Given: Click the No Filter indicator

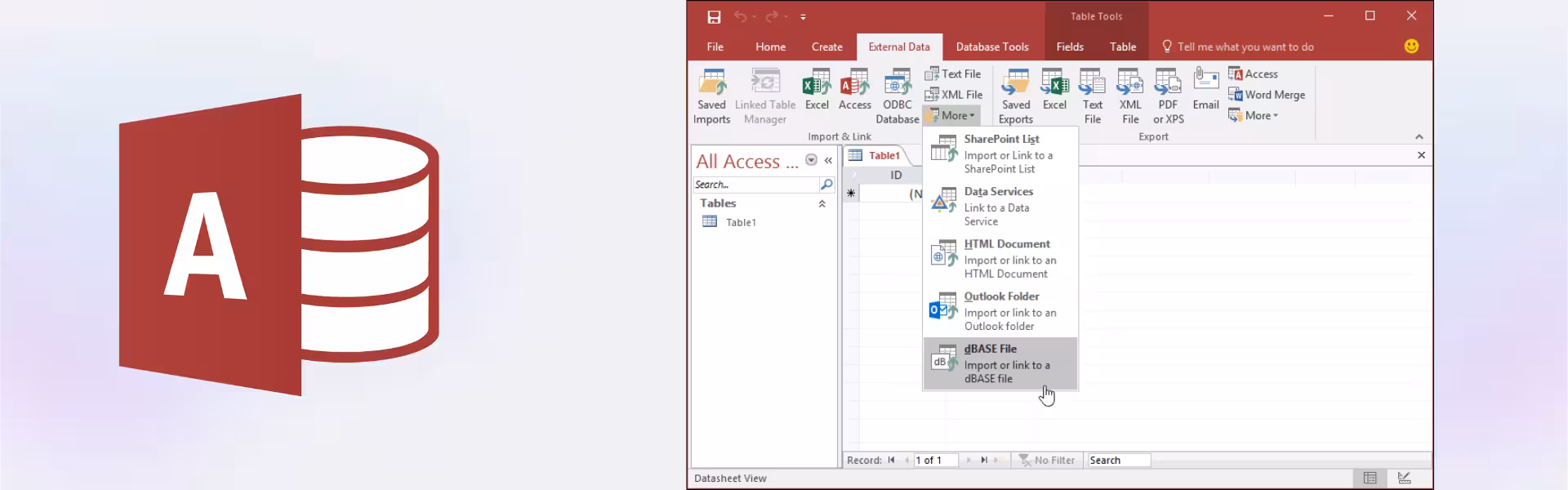Looking at the screenshot, I should pos(1047,460).
